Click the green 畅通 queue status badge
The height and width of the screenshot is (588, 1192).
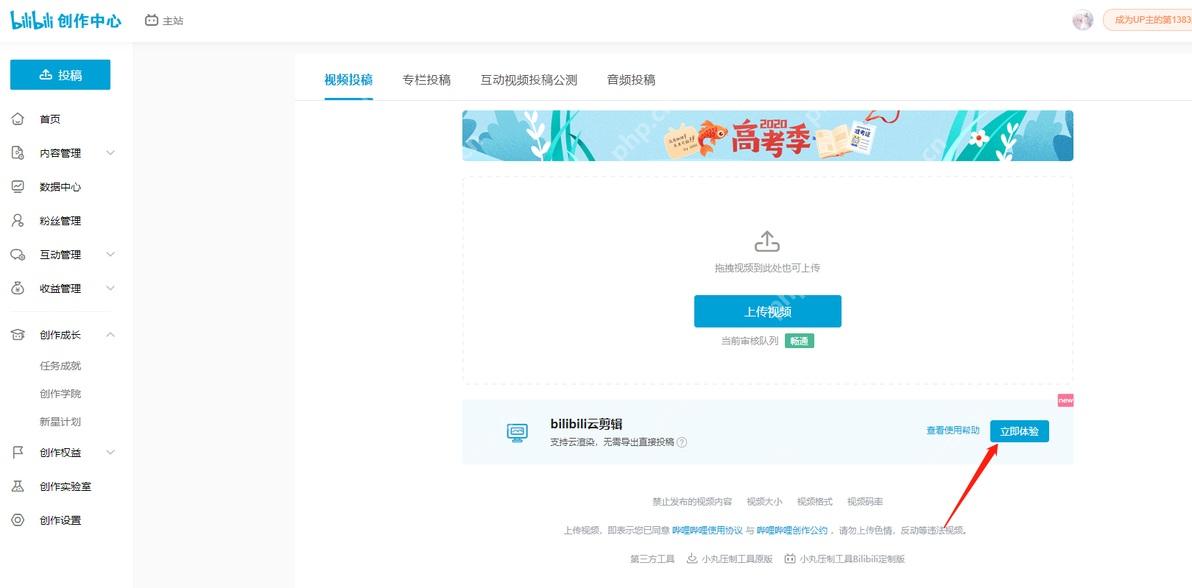800,341
